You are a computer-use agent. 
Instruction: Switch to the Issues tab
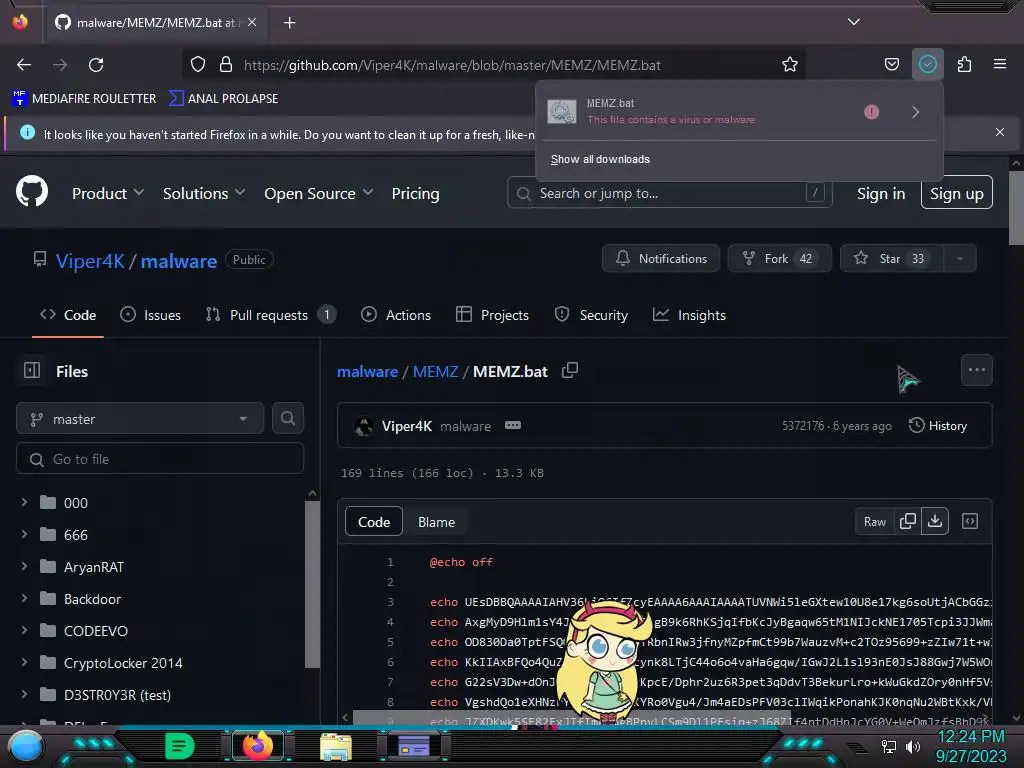tap(151, 315)
